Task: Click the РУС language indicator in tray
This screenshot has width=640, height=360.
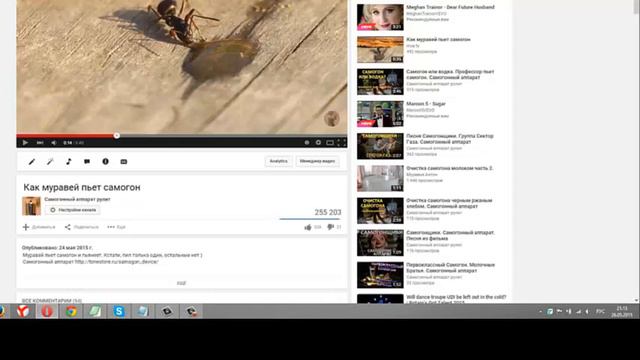Action: tap(600, 311)
